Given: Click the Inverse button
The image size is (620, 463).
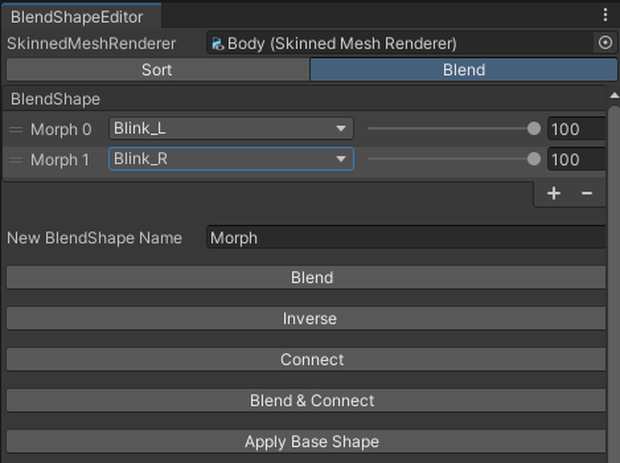Looking at the screenshot, I should 306,318.
